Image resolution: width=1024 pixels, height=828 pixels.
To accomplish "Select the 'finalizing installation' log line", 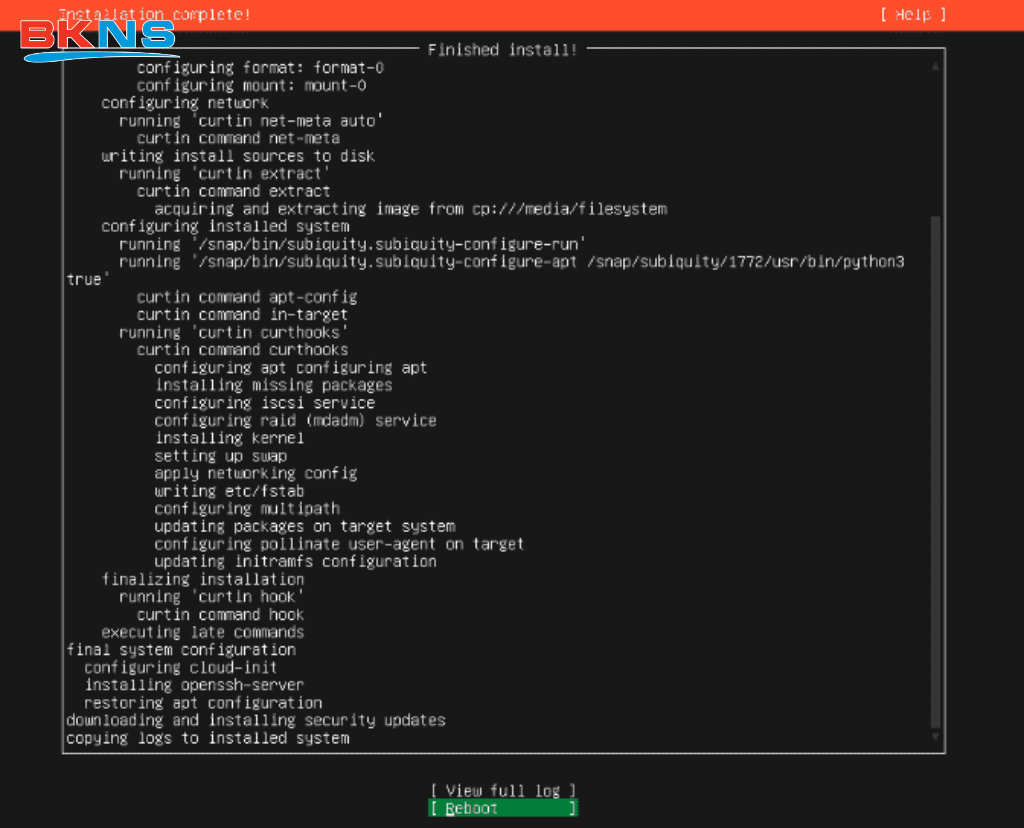I will (203, 579).
